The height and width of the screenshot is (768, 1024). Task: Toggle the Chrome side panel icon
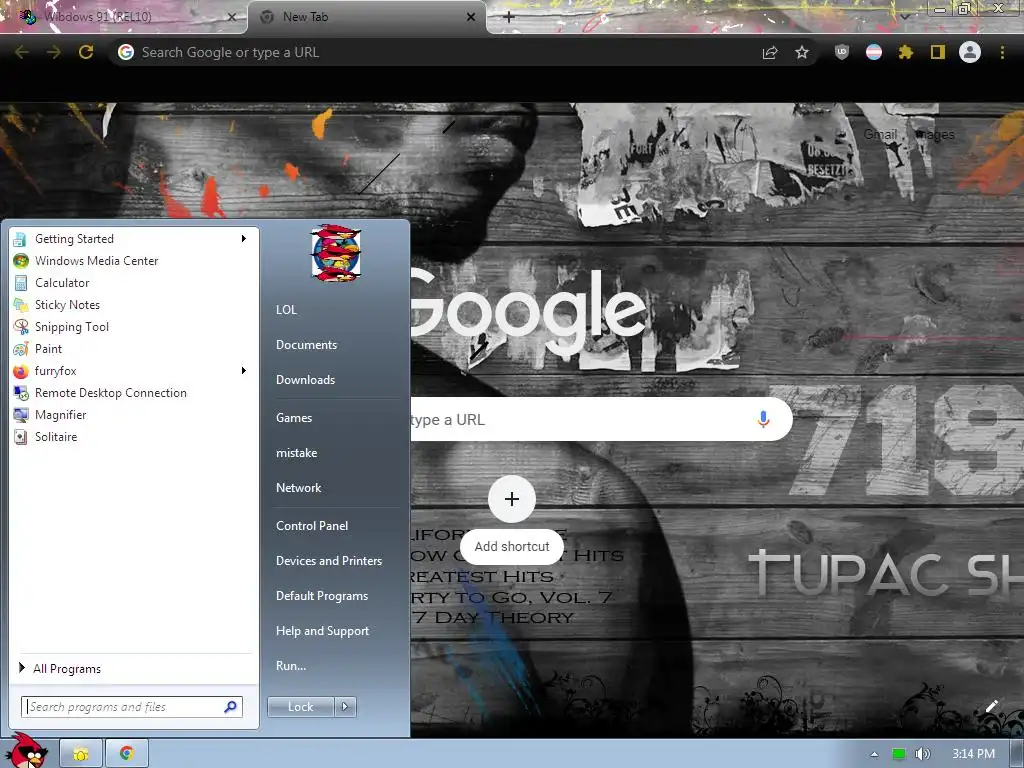938,52
